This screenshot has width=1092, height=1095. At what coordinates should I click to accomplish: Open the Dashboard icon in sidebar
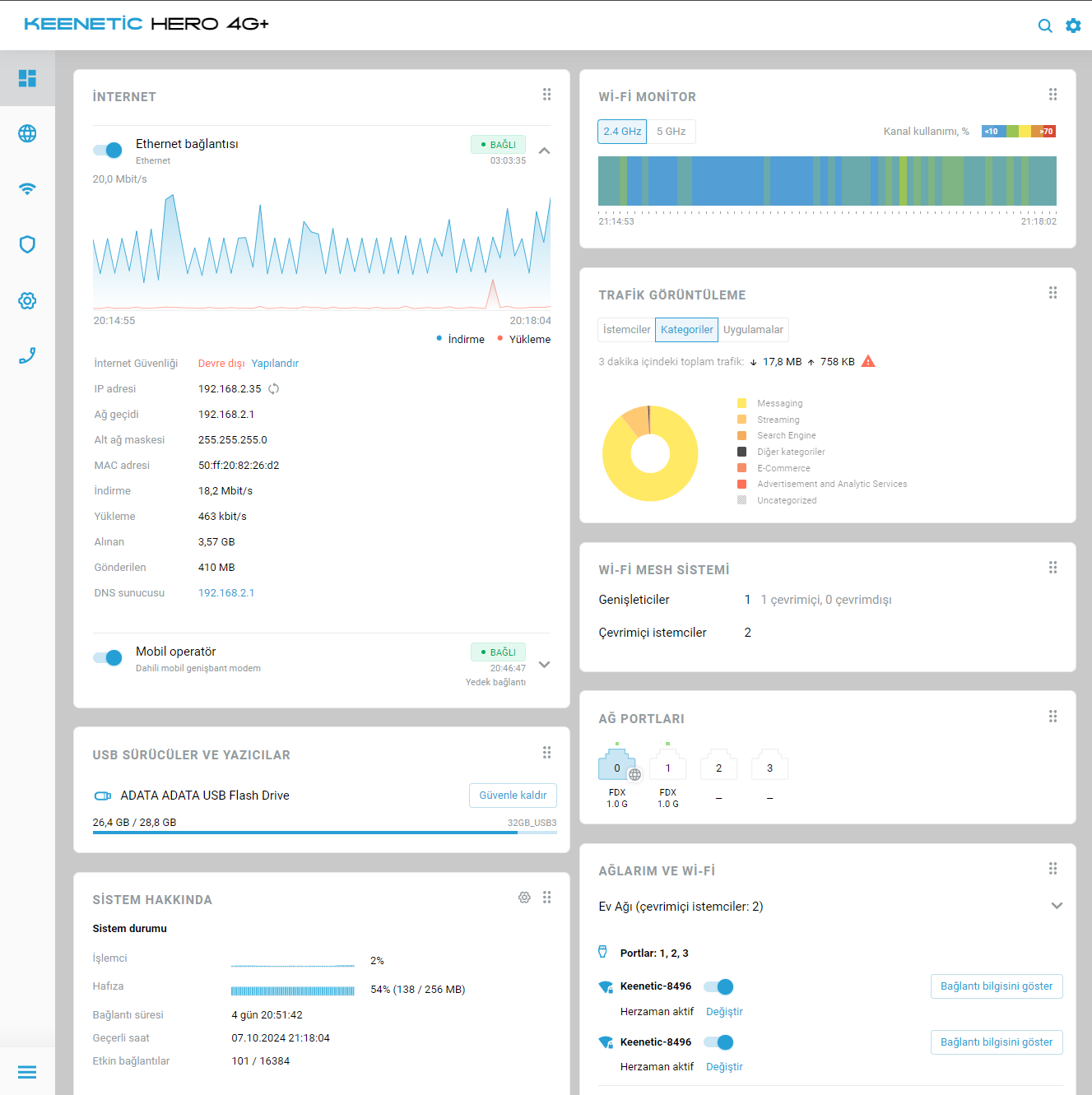(x=27, y=78)
